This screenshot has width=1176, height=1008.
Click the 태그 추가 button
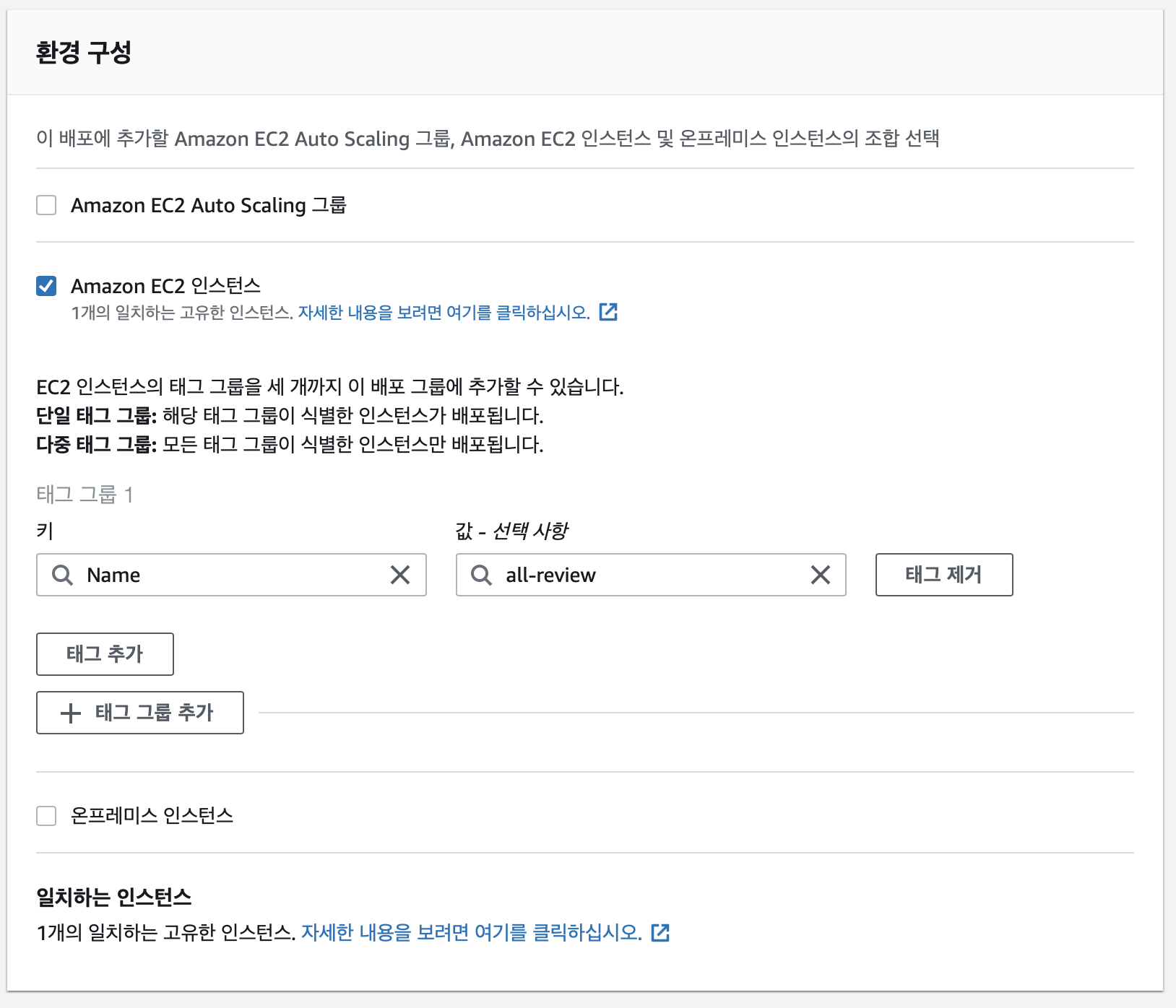105,654
